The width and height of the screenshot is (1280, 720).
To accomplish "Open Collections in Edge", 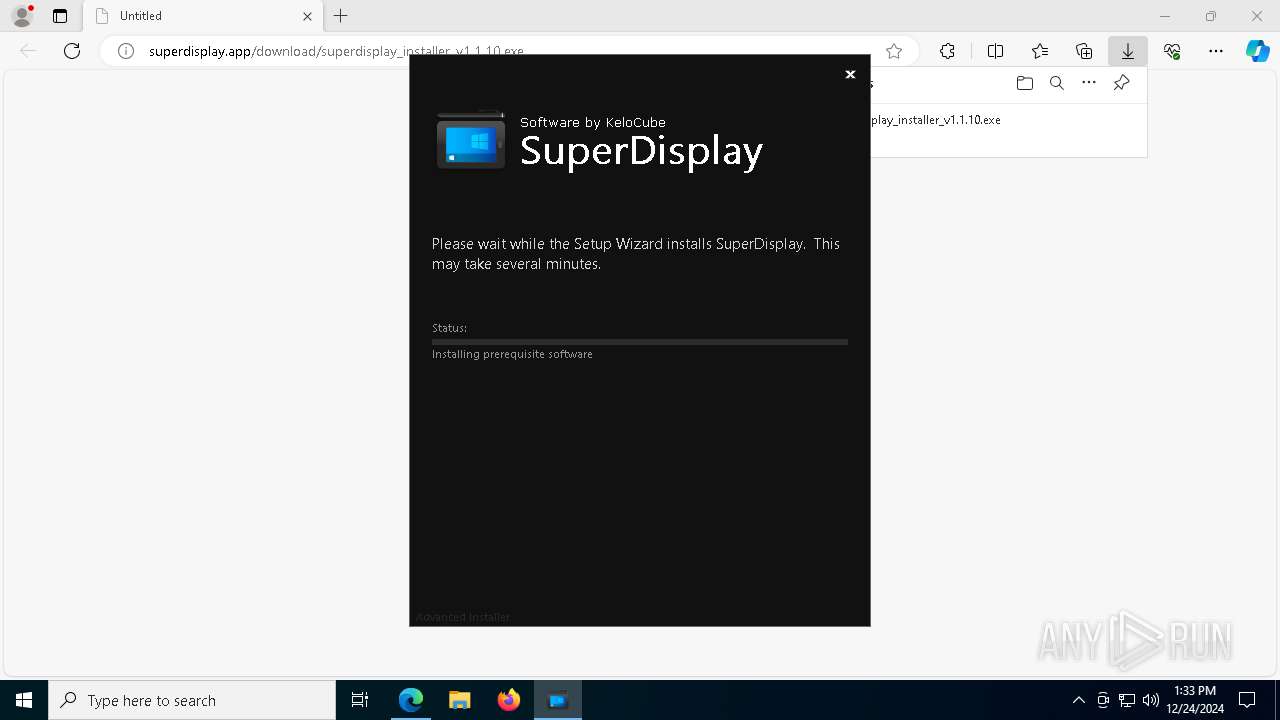I will pyautogui.click(x=1084, y=51).
